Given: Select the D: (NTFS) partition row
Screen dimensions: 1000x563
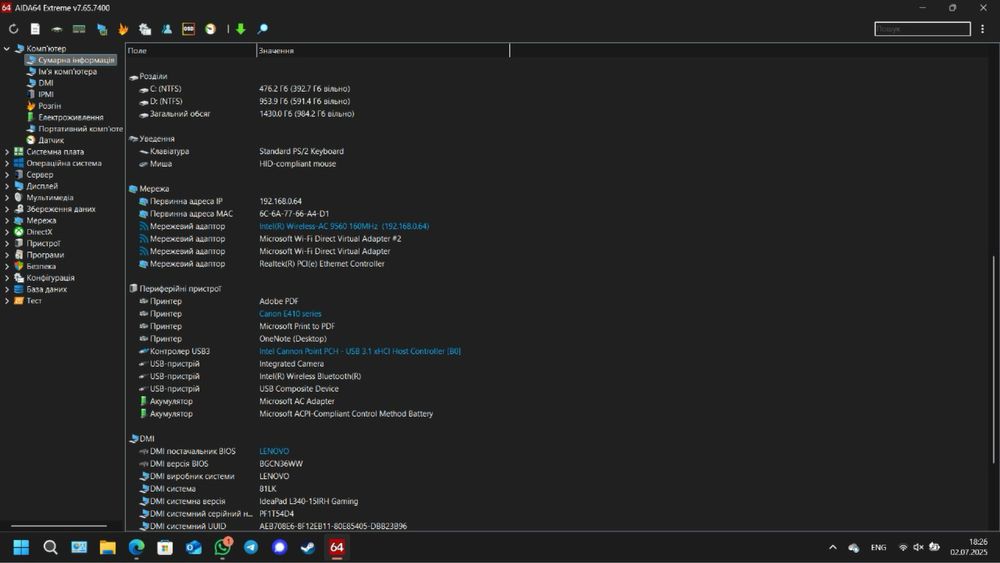Looking at the screenshot, I should click(318, 101).
